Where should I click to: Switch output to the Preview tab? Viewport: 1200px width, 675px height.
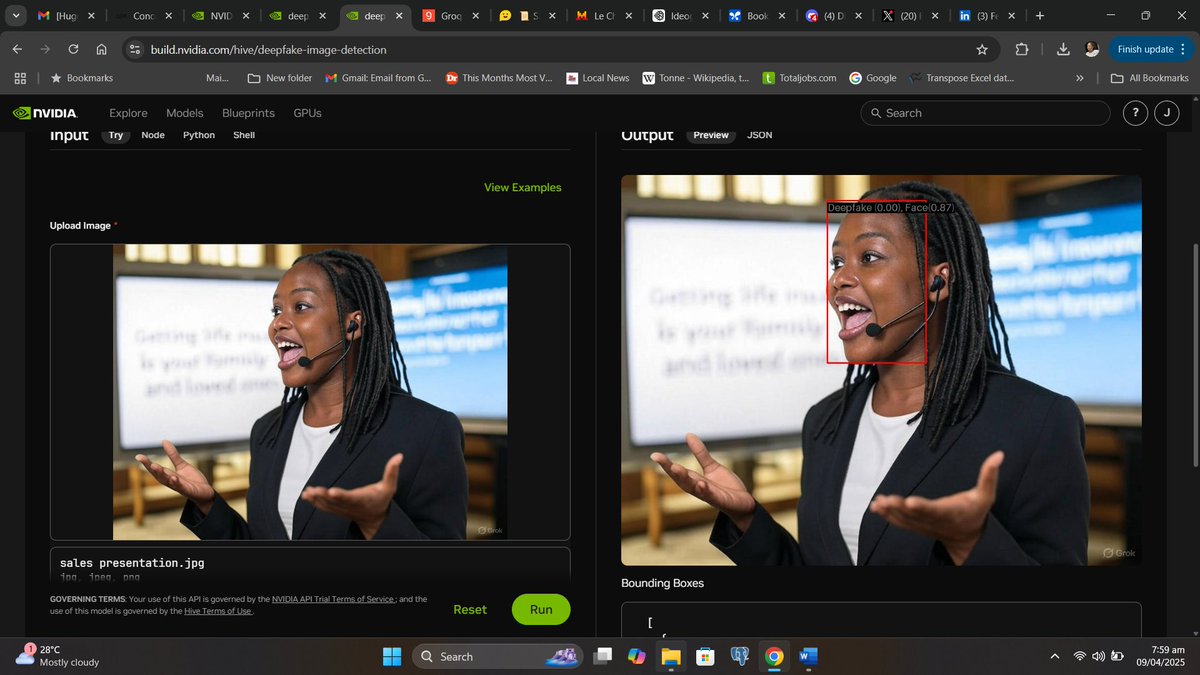tap(711, 135)
